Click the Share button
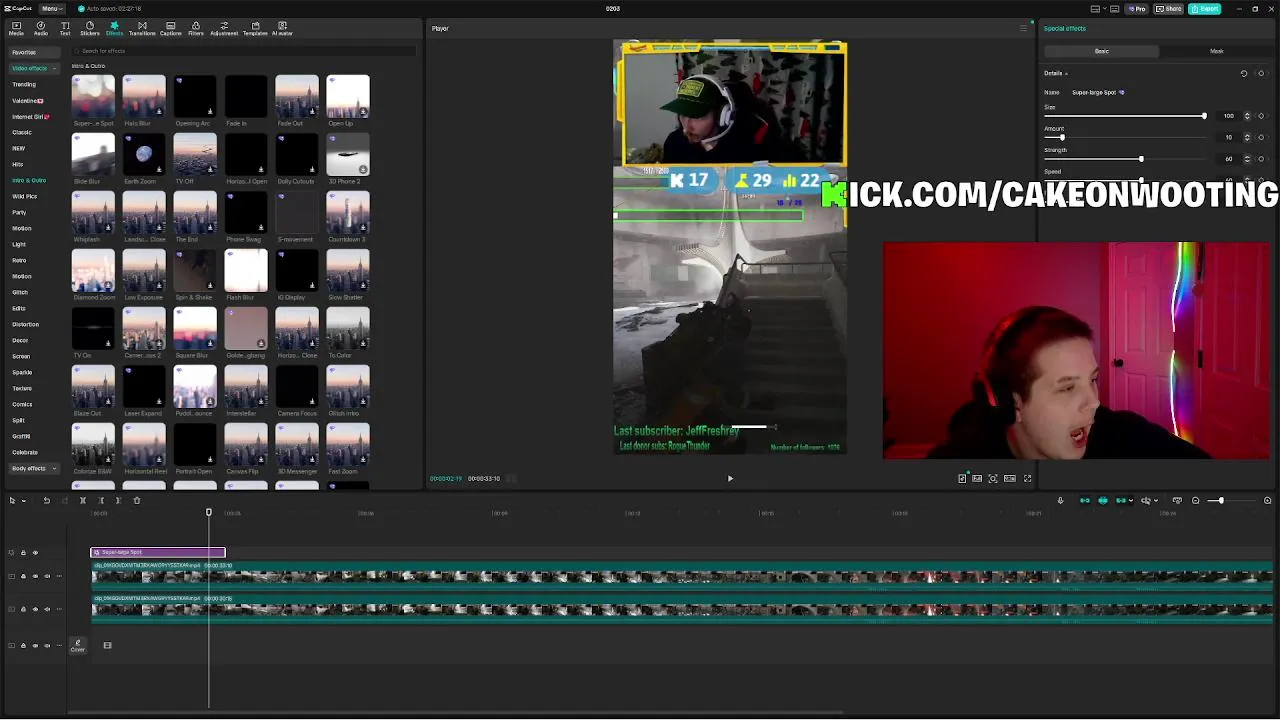Image resolution: width=1280 pixels, height=720 pixels. (1168, 8)
